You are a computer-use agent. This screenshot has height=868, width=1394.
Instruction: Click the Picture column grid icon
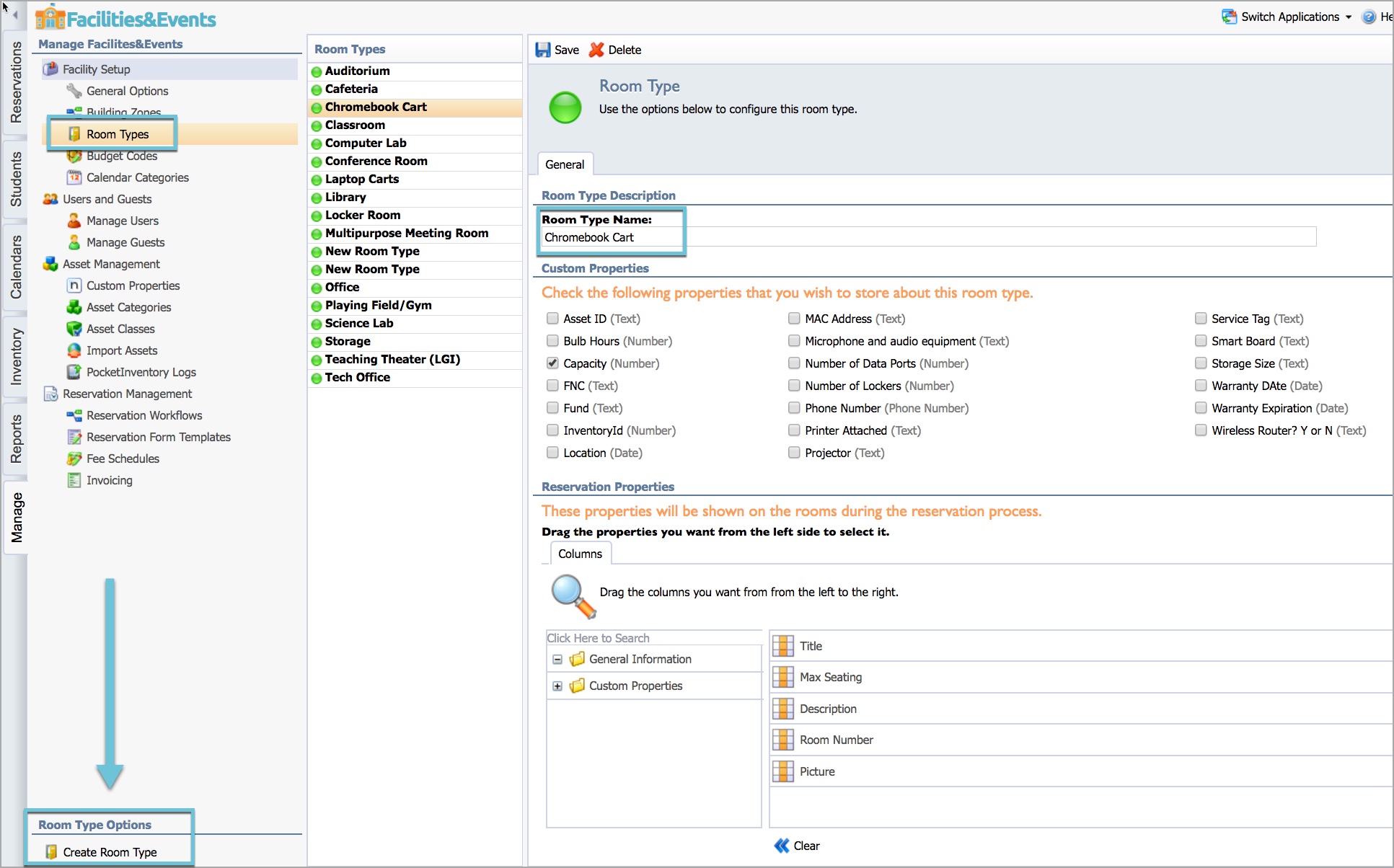(783, 771)
